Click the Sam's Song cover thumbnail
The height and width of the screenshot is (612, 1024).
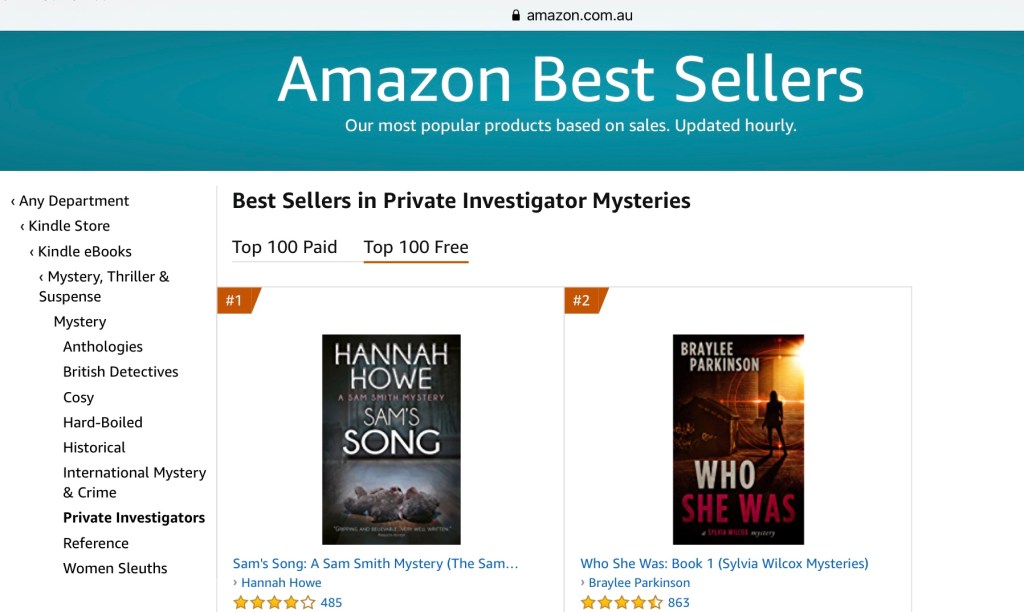(x=391, y=439)
